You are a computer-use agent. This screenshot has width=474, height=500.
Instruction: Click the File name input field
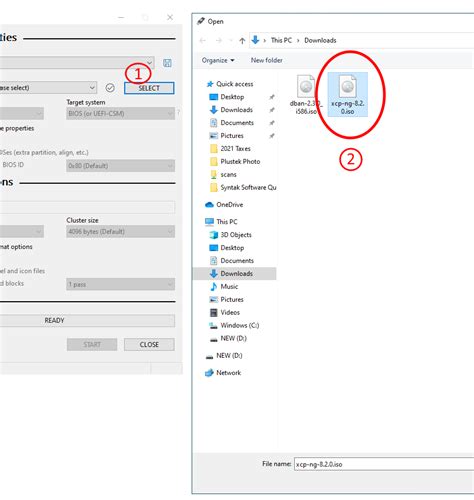(384, 464)
